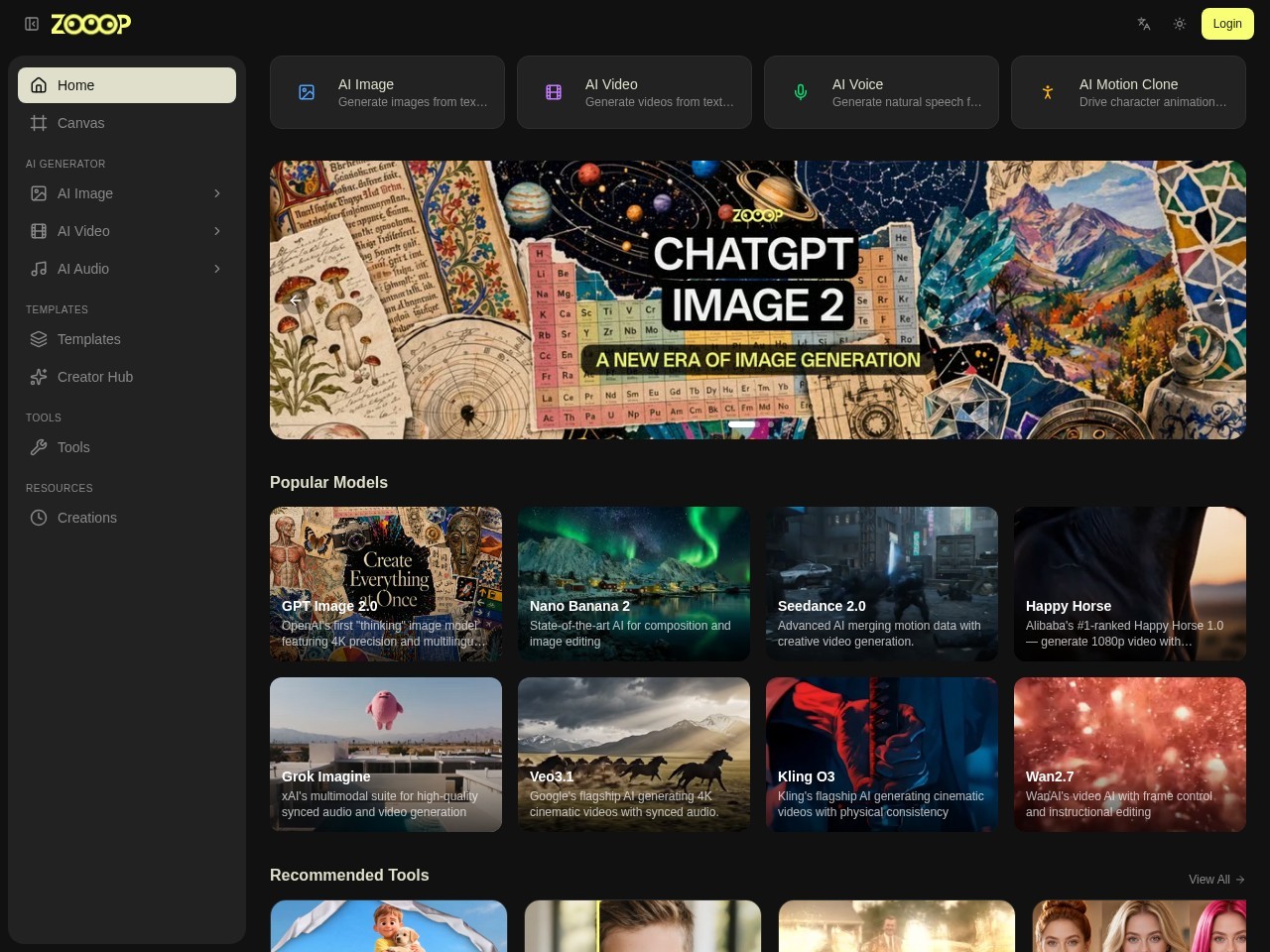The image size is (1270, 952).
Task: Click the orange figure icon in AI Motion Clone card
Action: [x=1048, y=92]
